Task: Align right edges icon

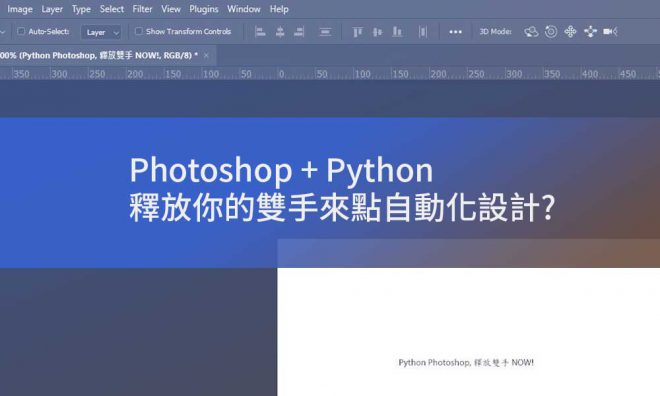Action: pyautogui.click(x=299, y=32)
